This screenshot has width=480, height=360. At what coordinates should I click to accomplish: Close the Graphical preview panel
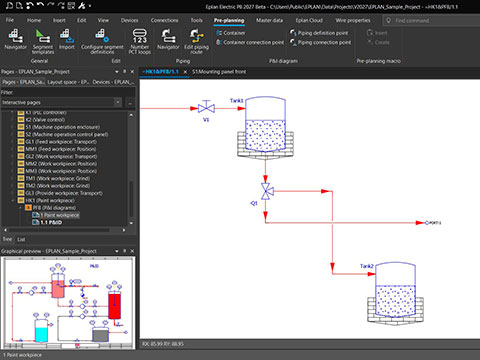(x=132, y=251)
